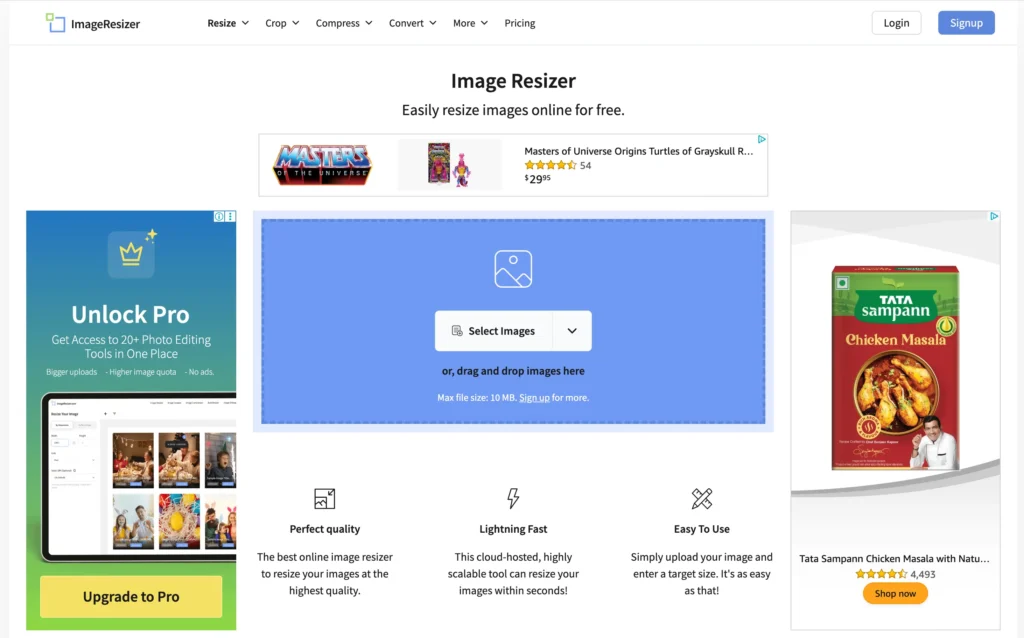Open the Convert menu

[x=412, y=23]
